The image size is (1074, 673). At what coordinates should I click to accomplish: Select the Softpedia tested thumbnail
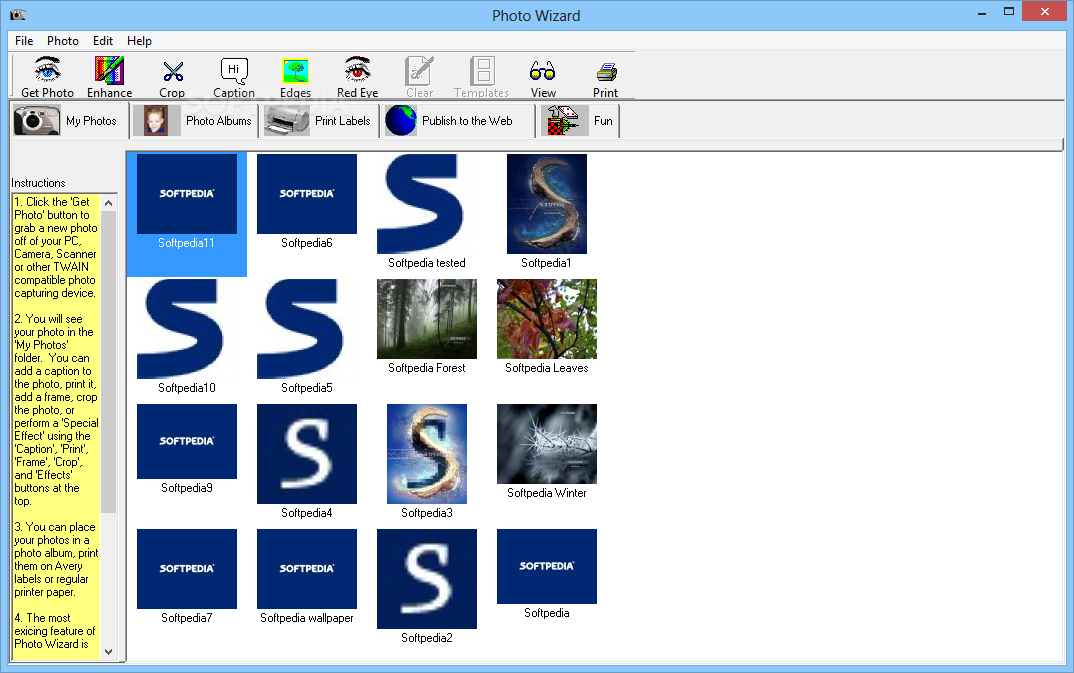(x=427, y=204)
